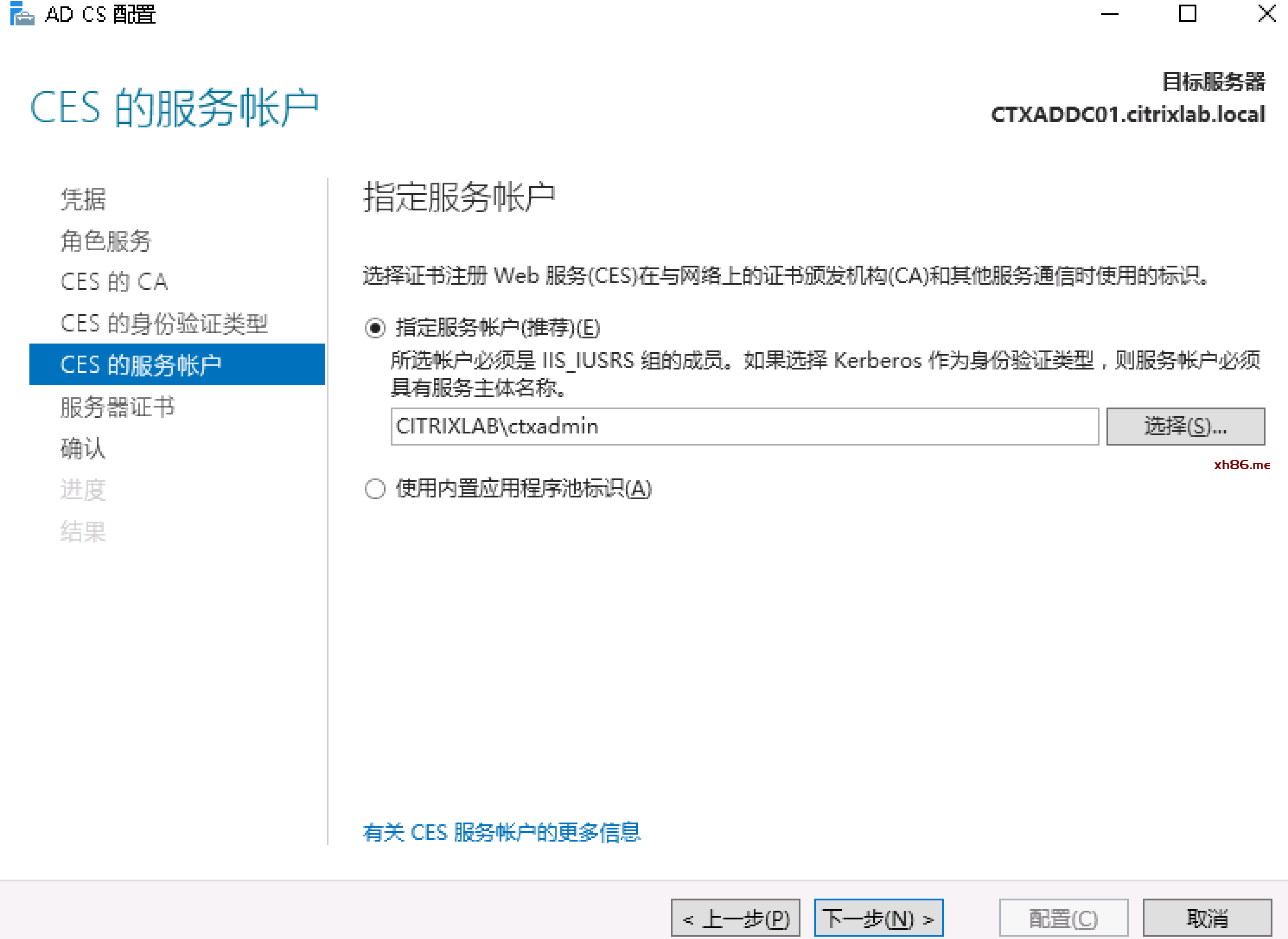Click the 取消 cancel button
1288x939 pixels.
coord(1207,918)
